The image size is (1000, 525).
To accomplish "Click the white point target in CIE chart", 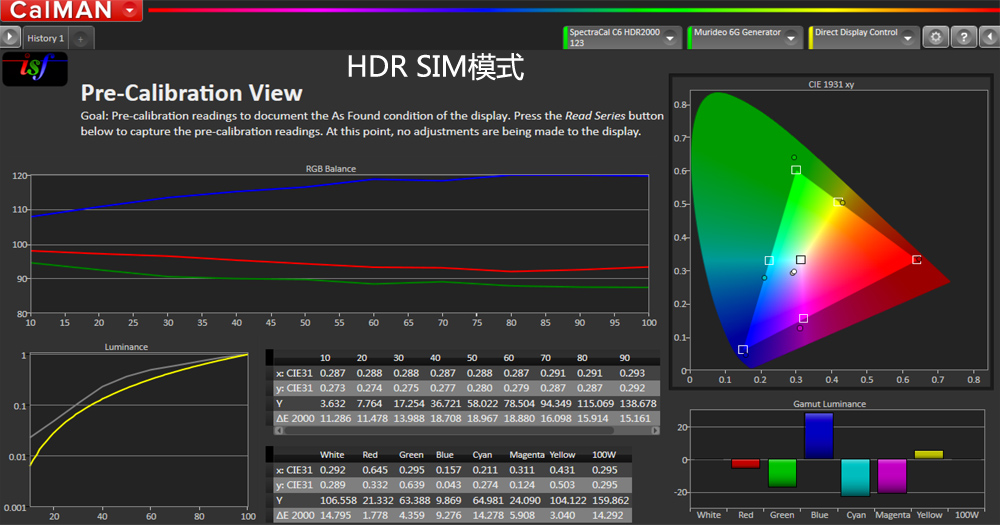I will coord(801,260).
